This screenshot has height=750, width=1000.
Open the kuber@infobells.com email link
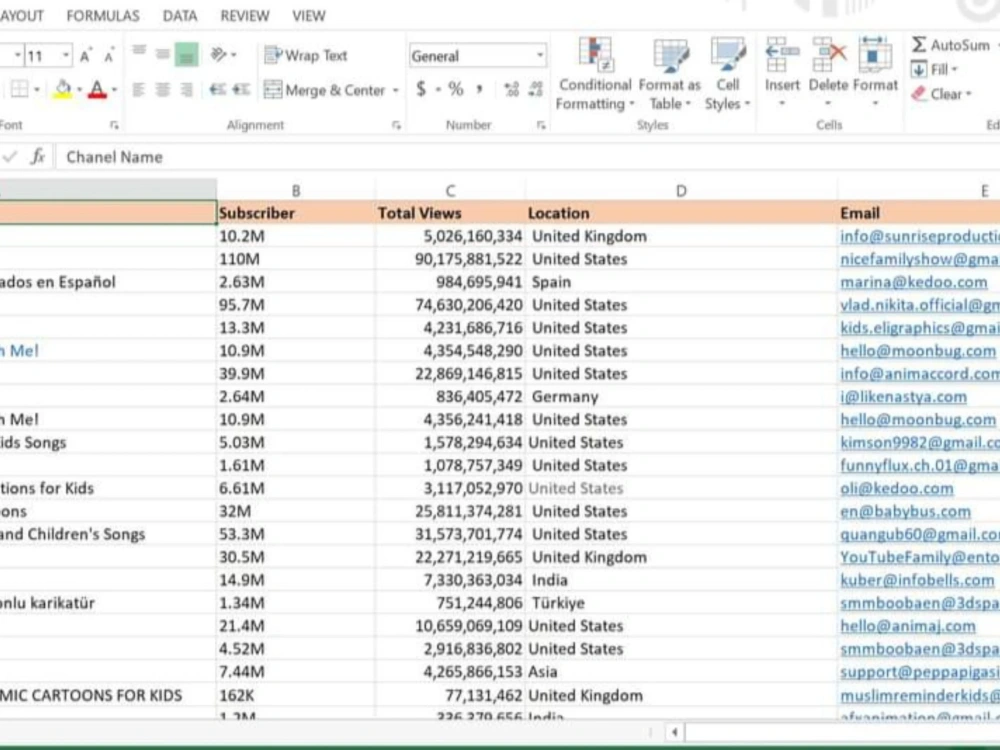point(917,580)
